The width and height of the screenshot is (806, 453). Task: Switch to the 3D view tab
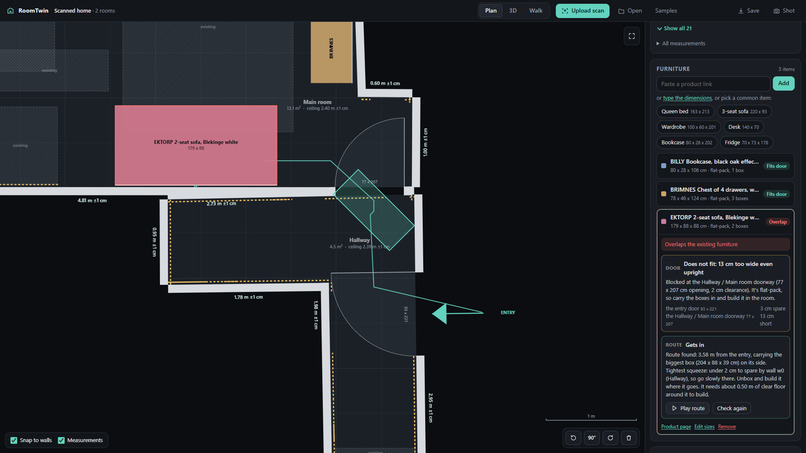click(512, 10)
